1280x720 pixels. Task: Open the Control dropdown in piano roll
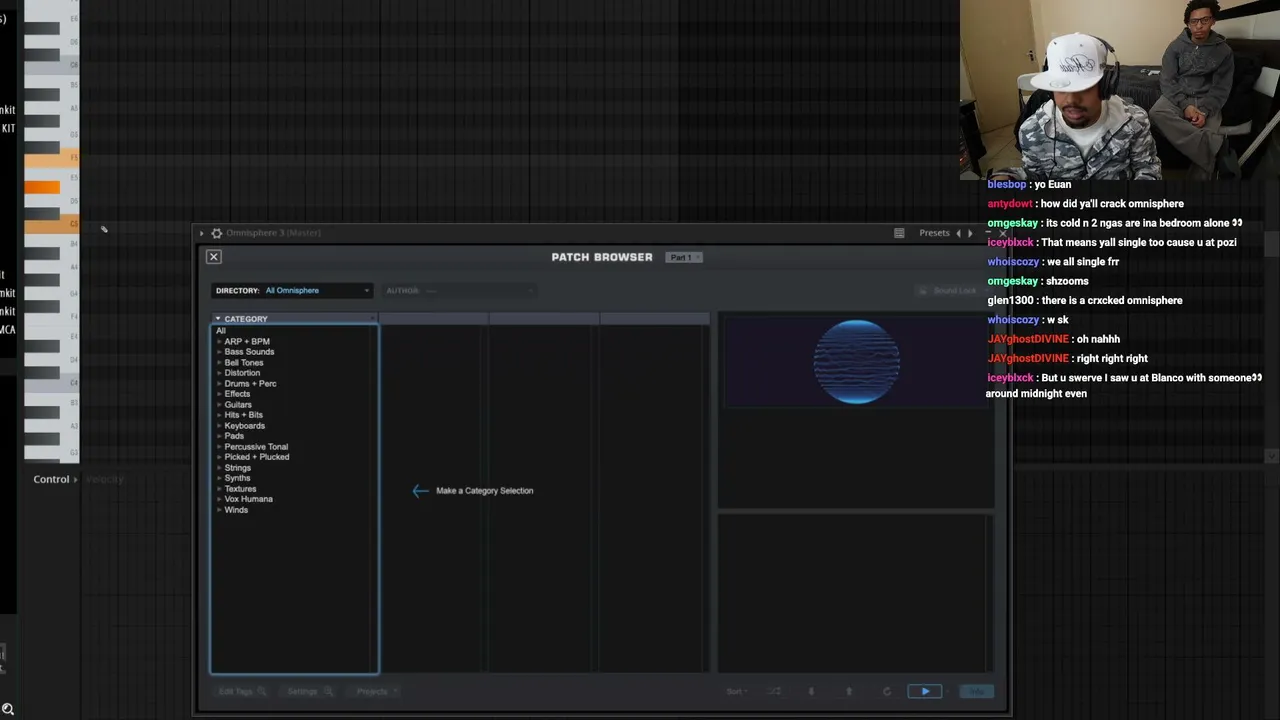click(x=55, y=480)
